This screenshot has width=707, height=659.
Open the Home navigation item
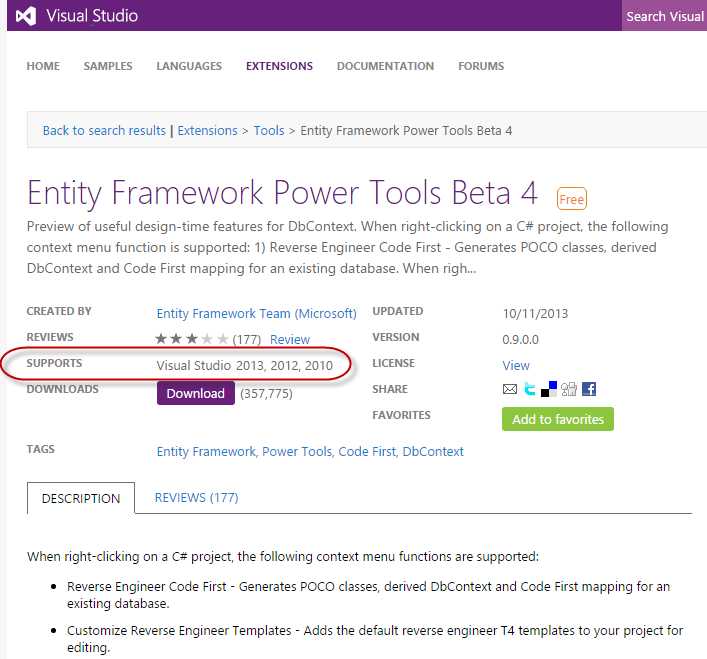(x=43, y=66)
